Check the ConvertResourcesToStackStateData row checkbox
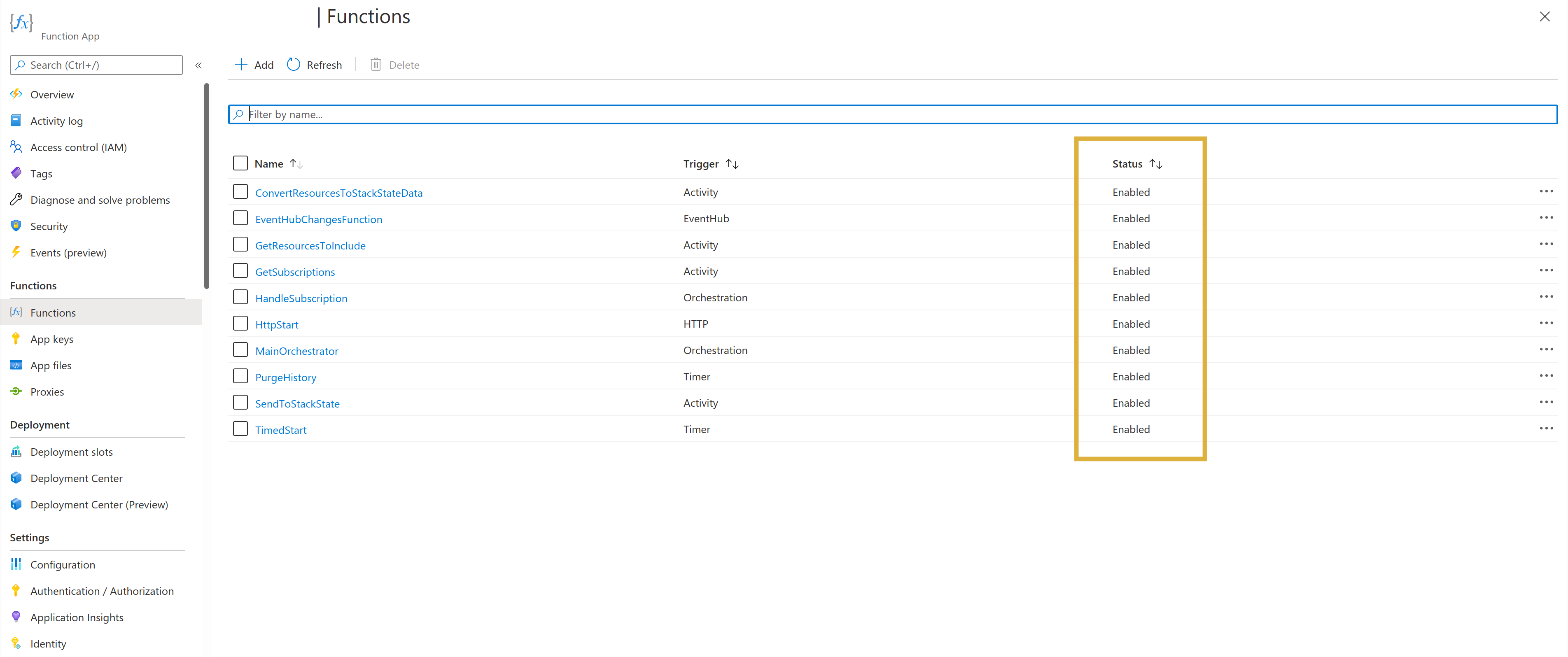The width and height of the screenshot is (1568, 657). (240, 192)
